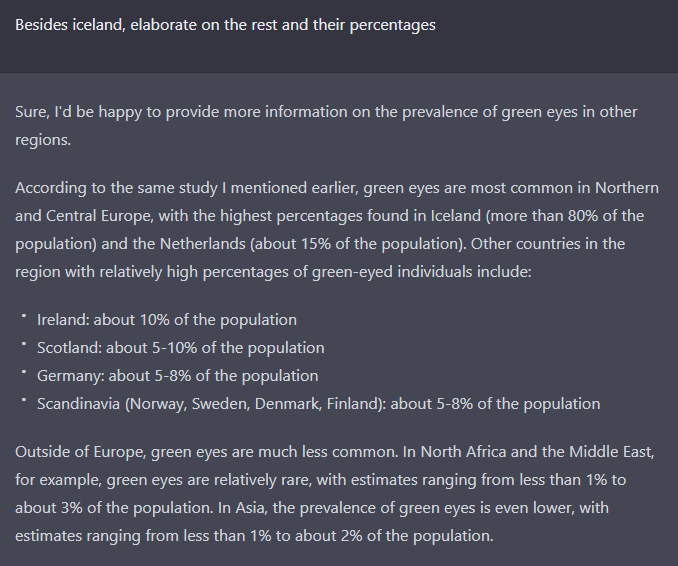This screenshot has width=678, height=566.
Task: Click the Scandinavia bullet item
Action: (319, 404)
